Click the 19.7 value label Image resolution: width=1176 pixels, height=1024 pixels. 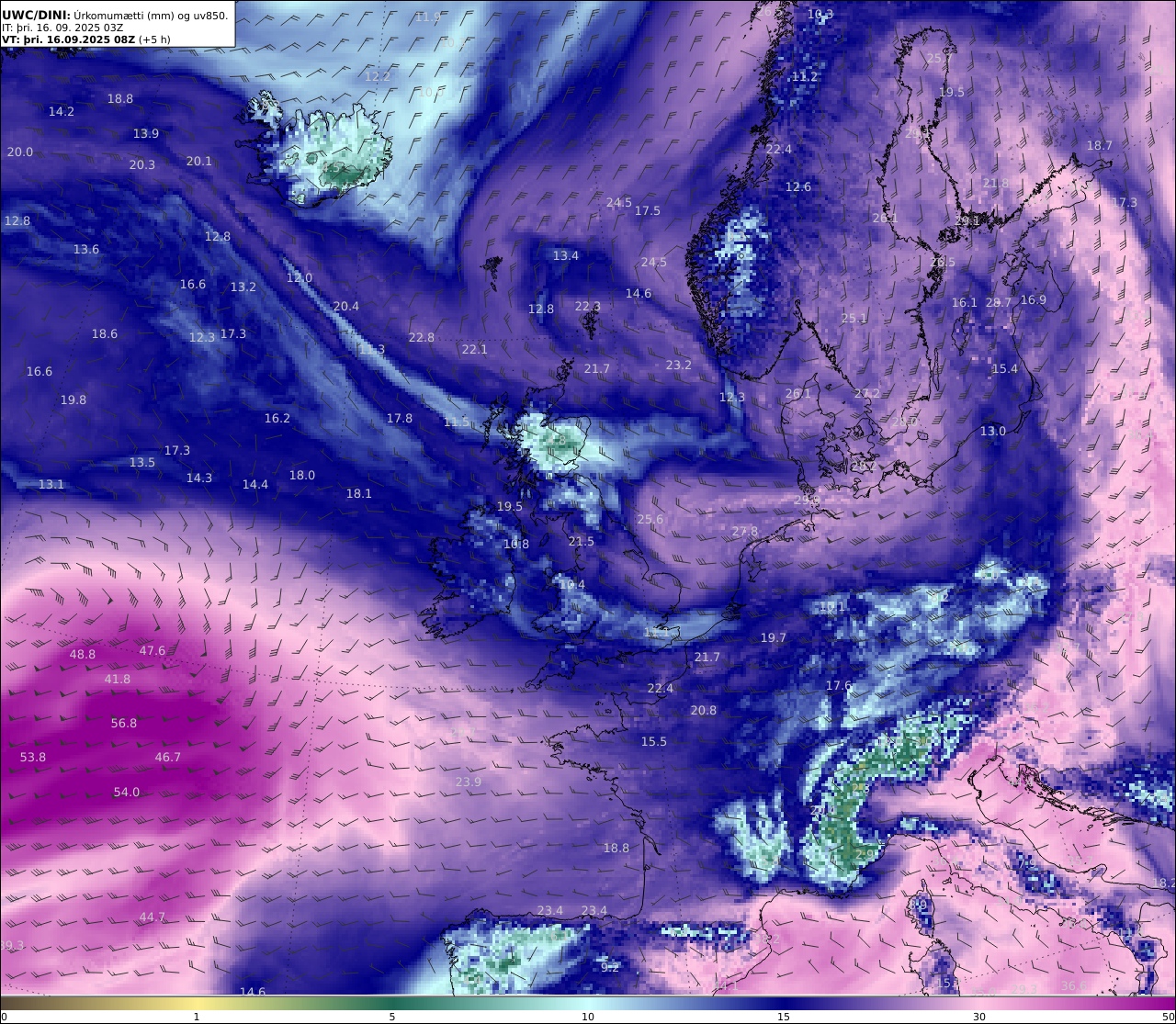774,638
